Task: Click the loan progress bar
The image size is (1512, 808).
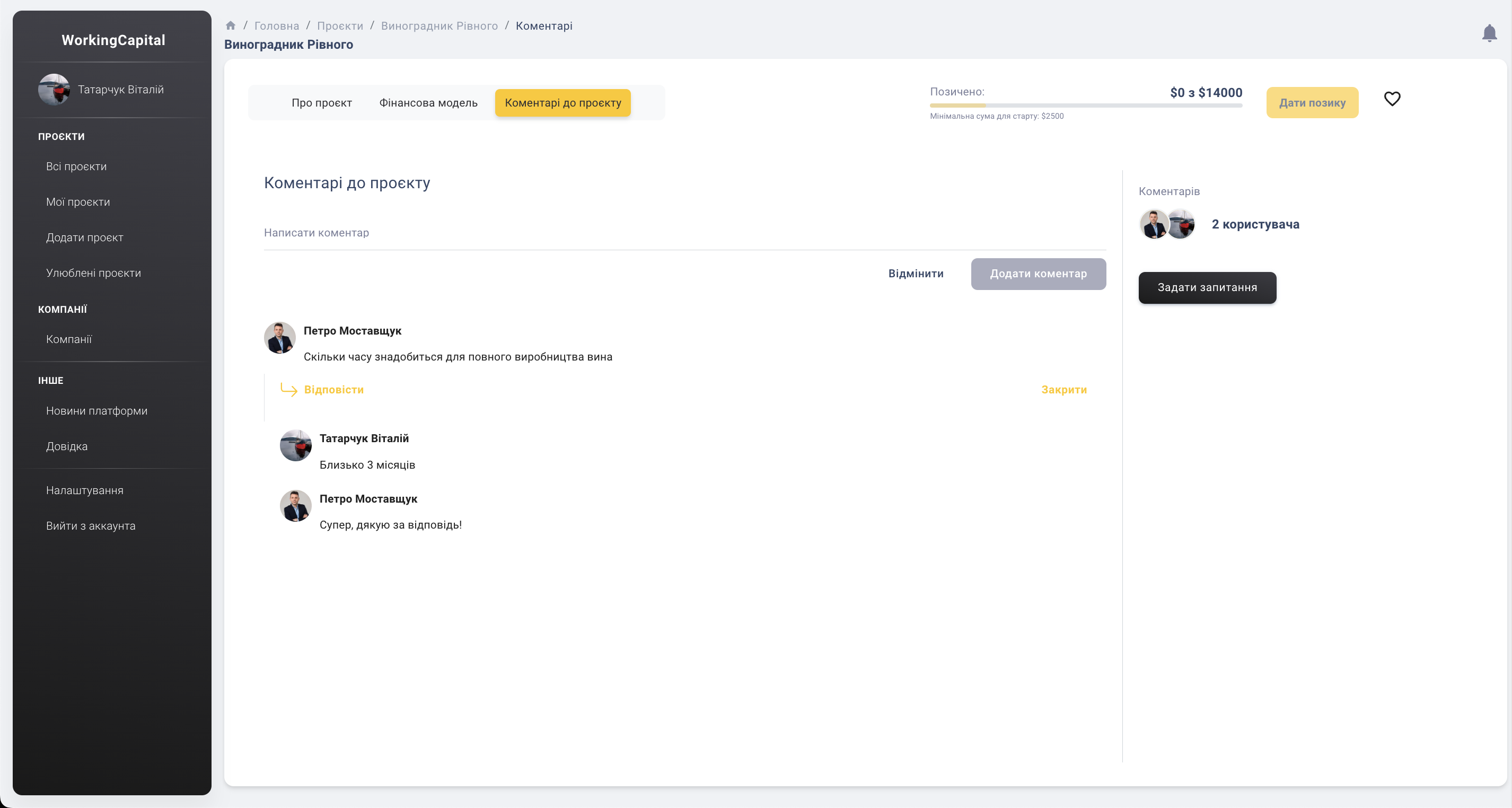Action: pyautogui.click(x=1085, y=106)
